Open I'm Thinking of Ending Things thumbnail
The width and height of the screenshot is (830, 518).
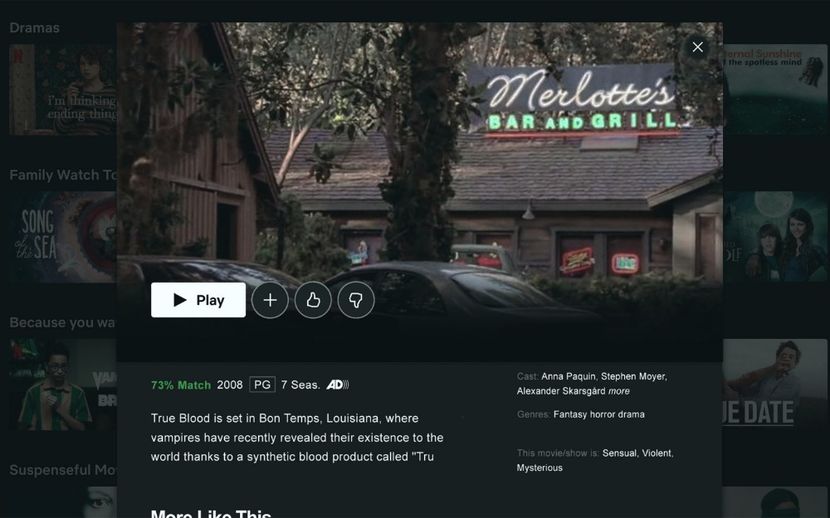coord(62,89)
